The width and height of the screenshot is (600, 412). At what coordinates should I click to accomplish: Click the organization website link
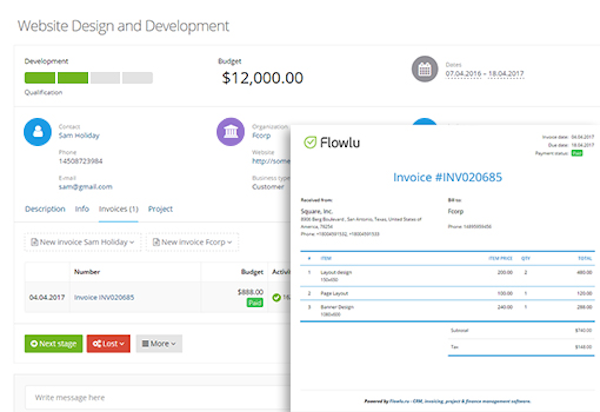271,161
